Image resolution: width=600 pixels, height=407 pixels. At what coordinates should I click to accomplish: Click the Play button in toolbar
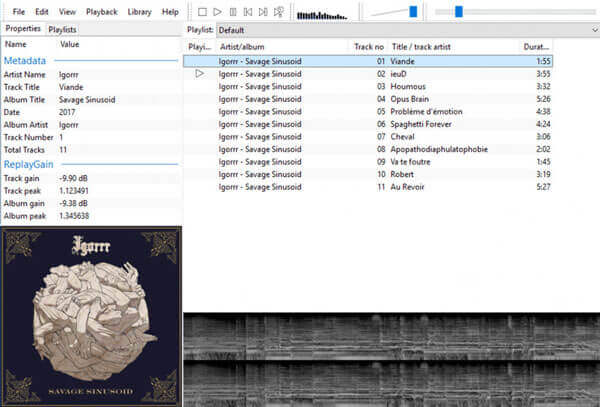click(217, 12)
